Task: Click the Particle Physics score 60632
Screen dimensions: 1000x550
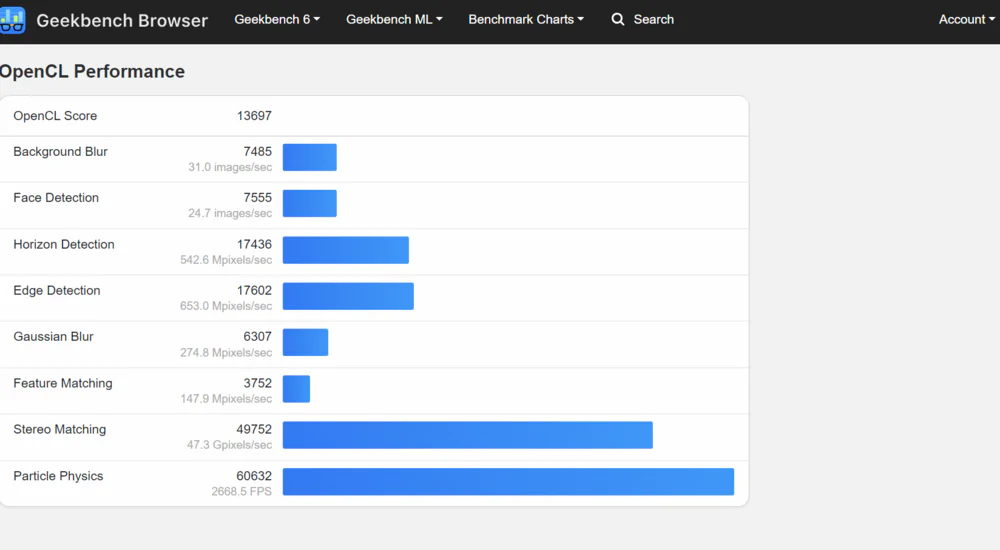Action: tap(254, 476)
